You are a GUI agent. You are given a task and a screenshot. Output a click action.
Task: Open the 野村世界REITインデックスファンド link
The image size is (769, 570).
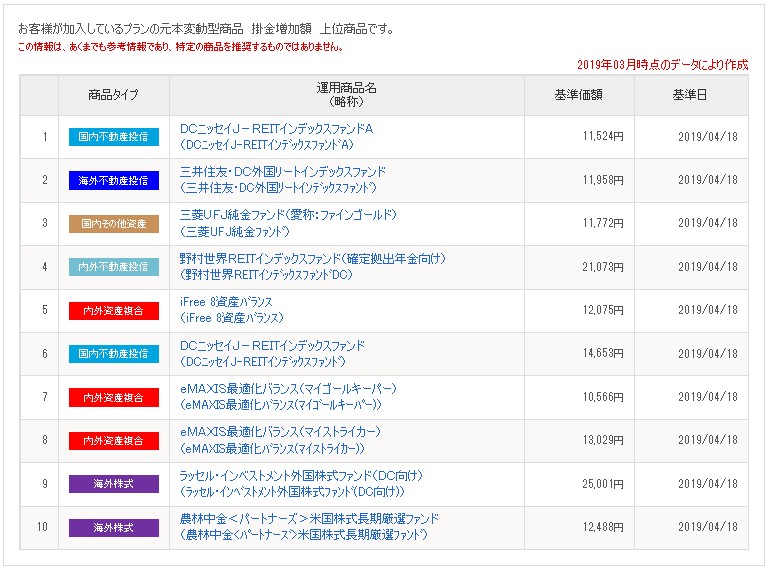(x=312, y=259)
